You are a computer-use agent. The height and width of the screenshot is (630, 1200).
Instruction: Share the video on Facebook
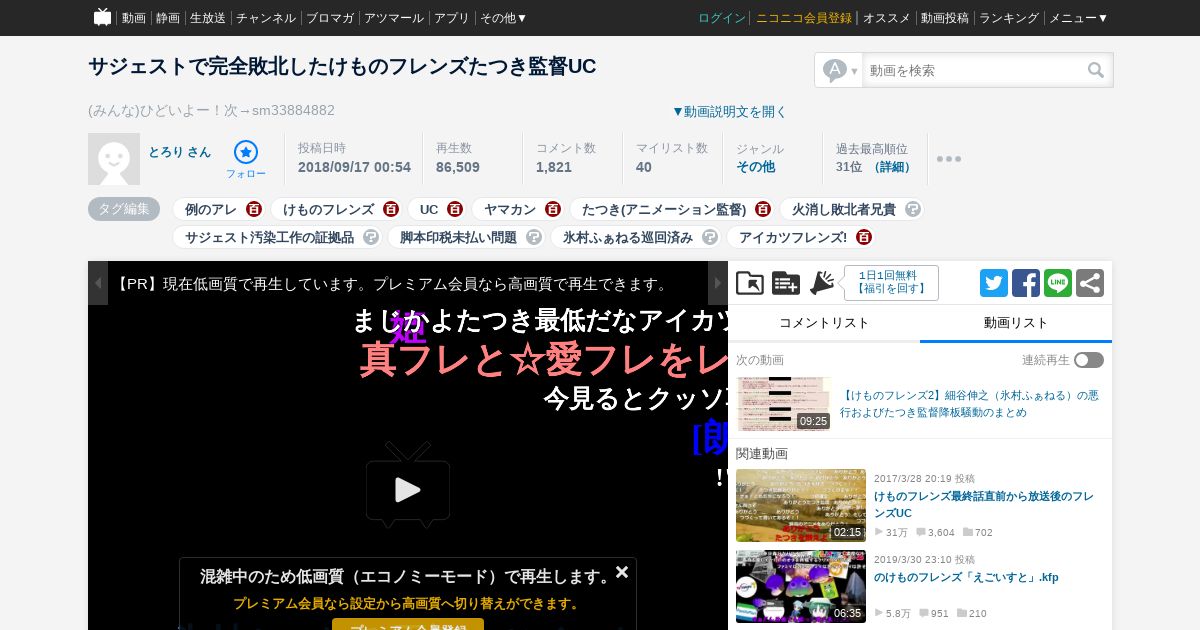click(x=1026, y=283)
